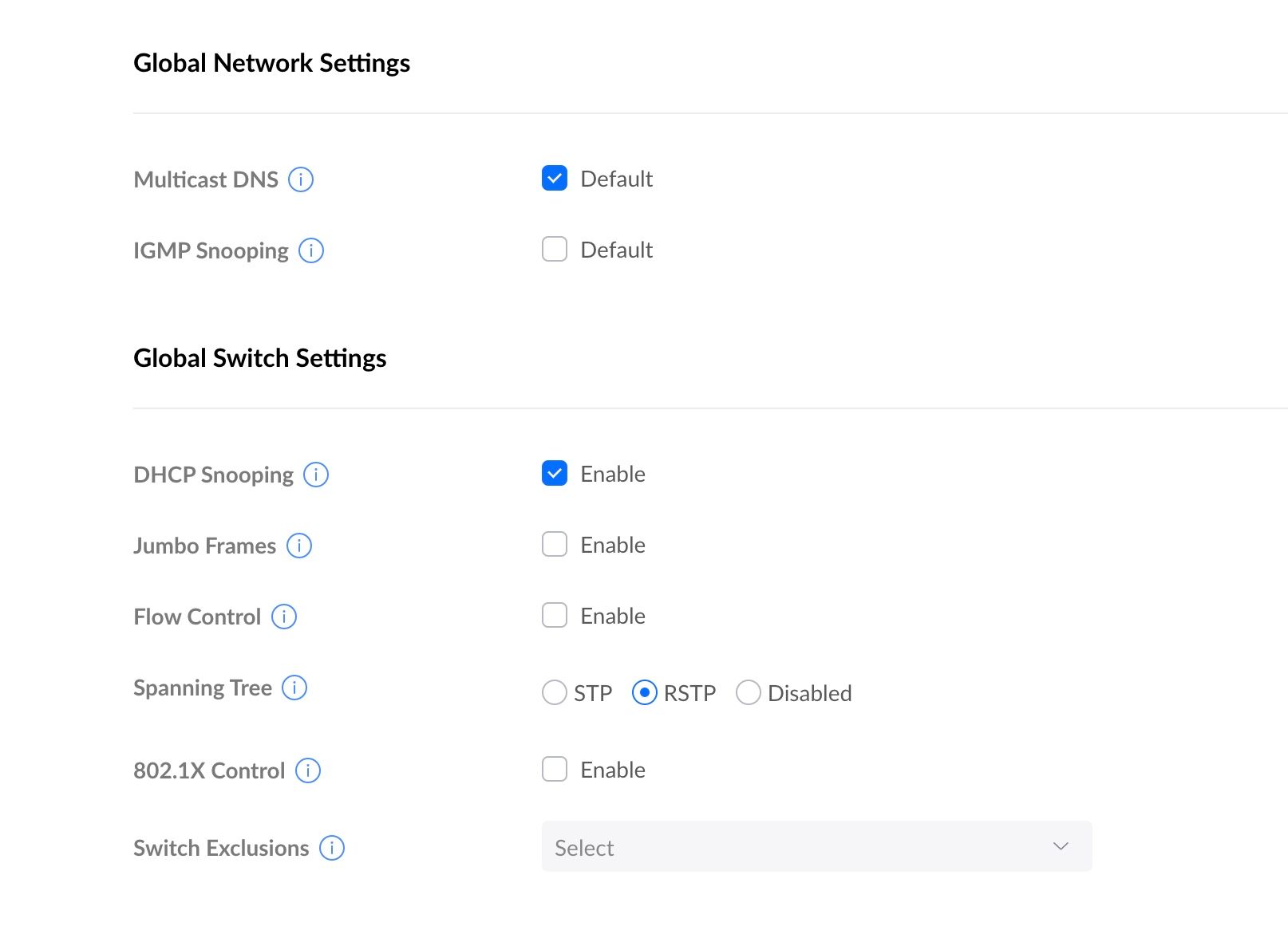
Task: Click the Jumbo Frames Enable label text
Action: pos(613,546)
